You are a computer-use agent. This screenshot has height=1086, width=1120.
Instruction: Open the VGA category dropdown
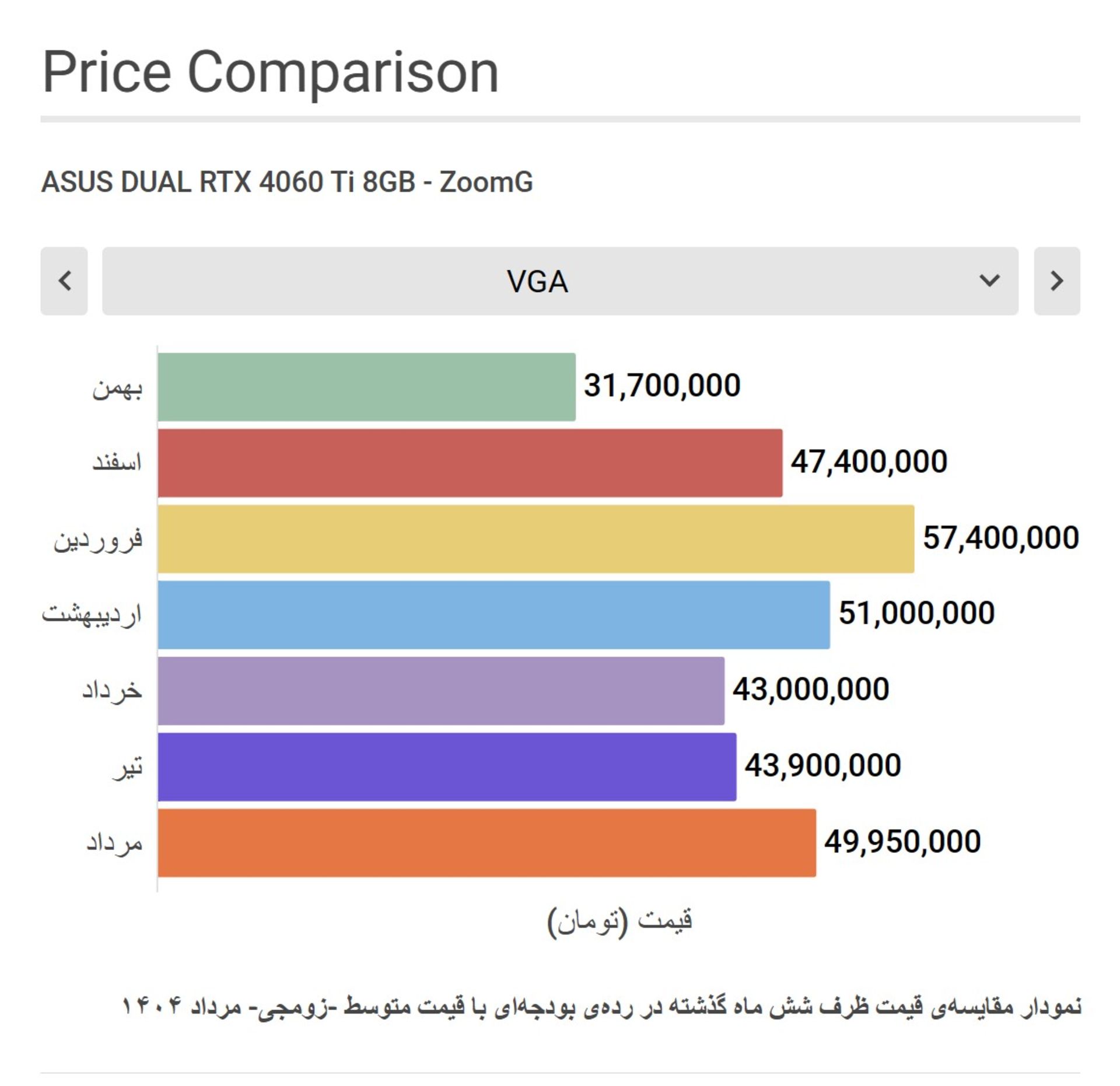pos(560,281)
